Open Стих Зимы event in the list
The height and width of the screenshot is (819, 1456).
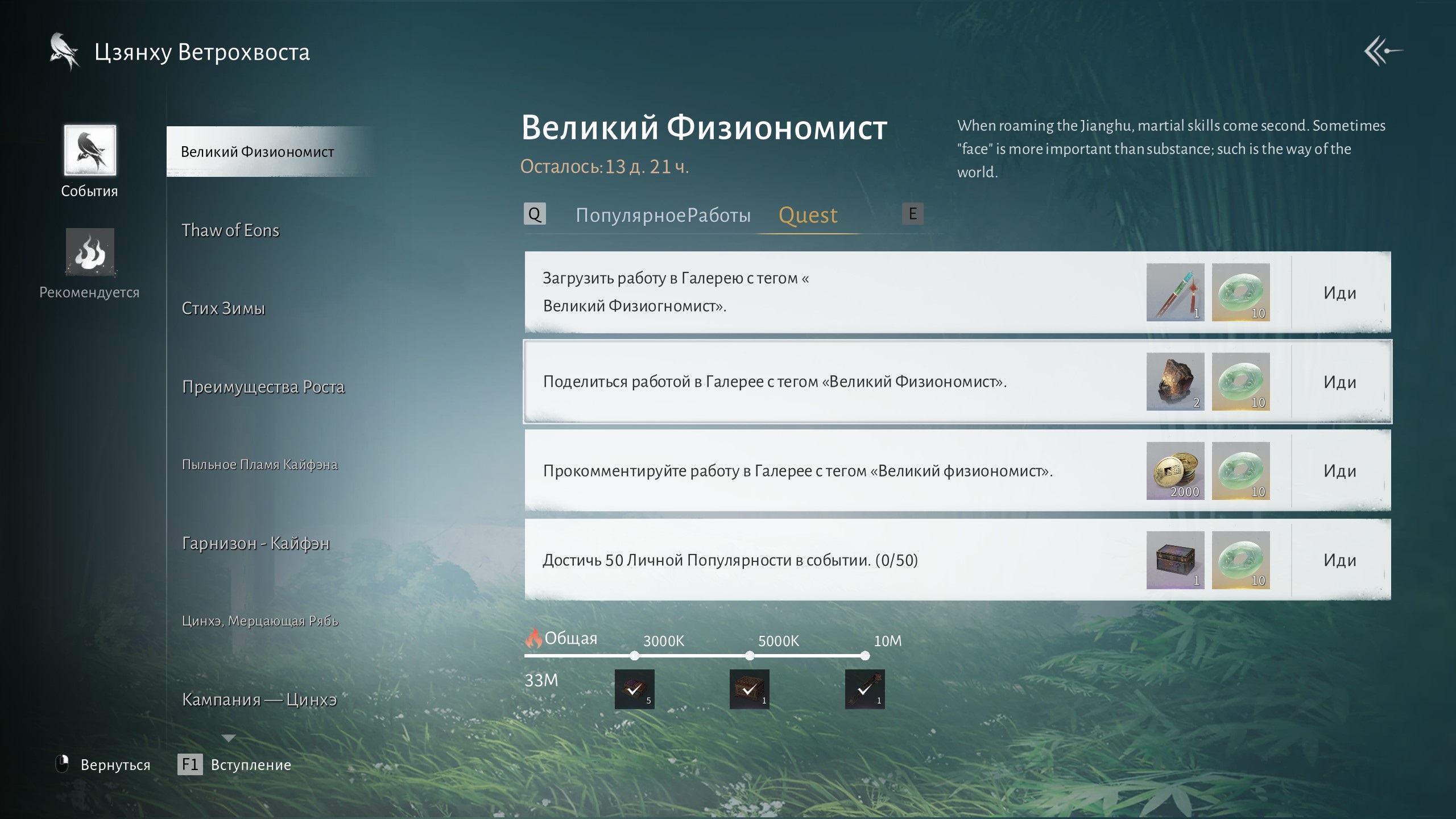tap(223, 308)
